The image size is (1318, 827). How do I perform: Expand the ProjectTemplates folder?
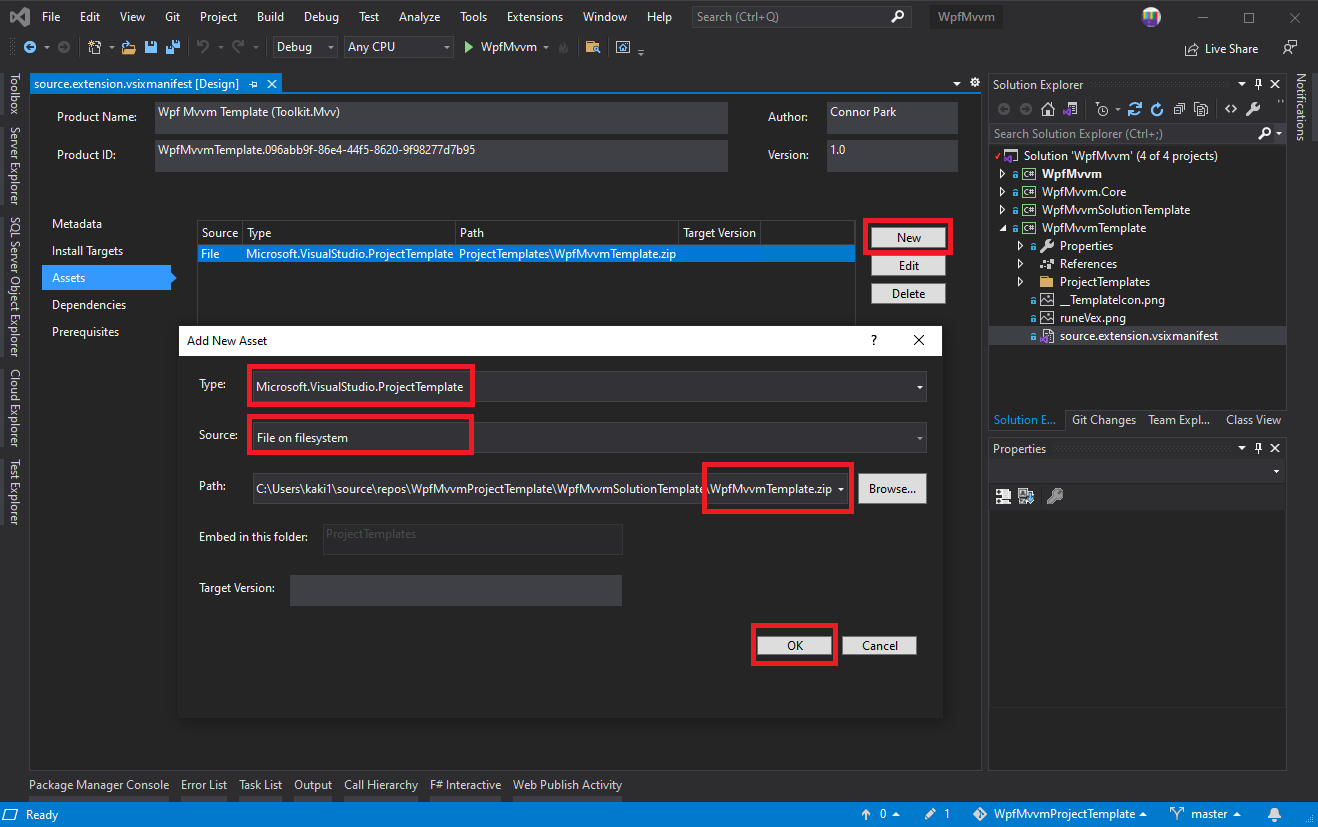(1020, 282)
